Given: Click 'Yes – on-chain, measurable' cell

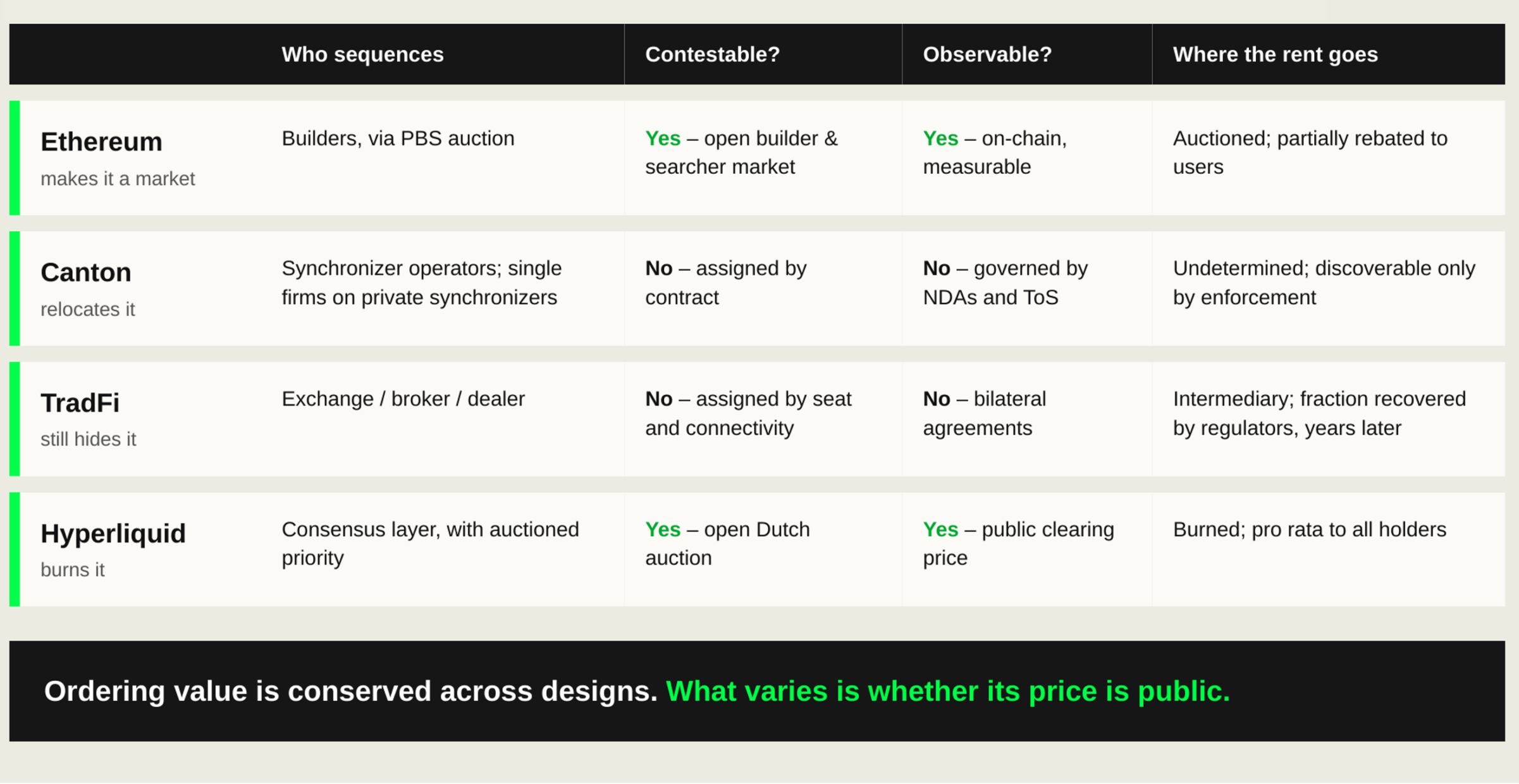Looking at the screenshot, I should [x=994, y=152].
